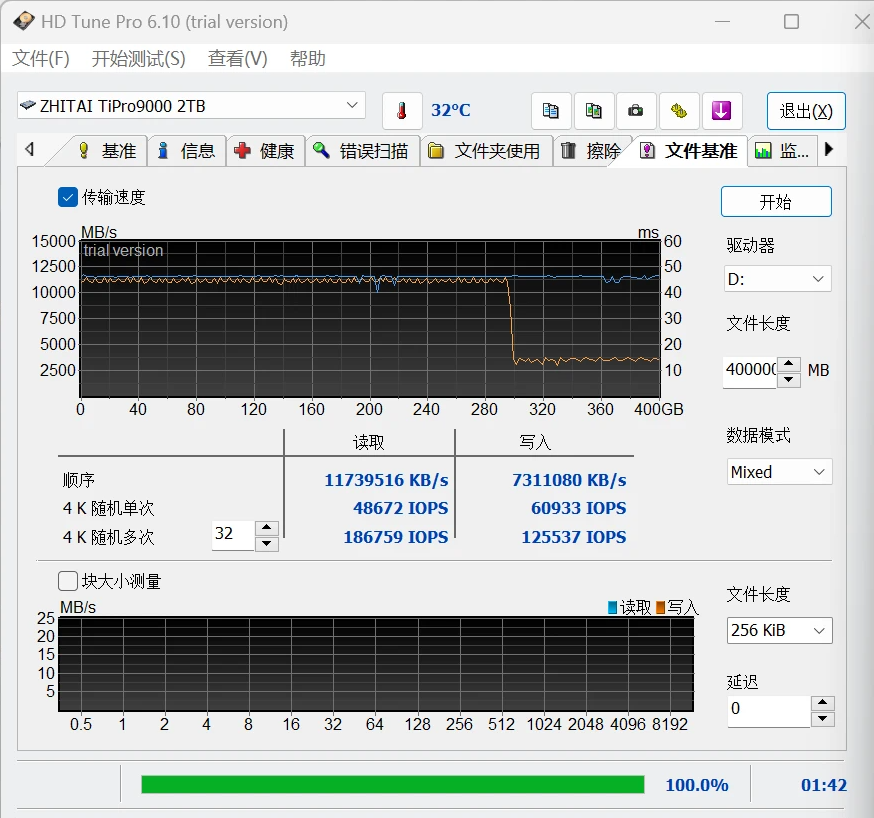This screenshot has height=818, width=874.
Task: Click the purple download arrow icon
Action: [x=721, y=110]
